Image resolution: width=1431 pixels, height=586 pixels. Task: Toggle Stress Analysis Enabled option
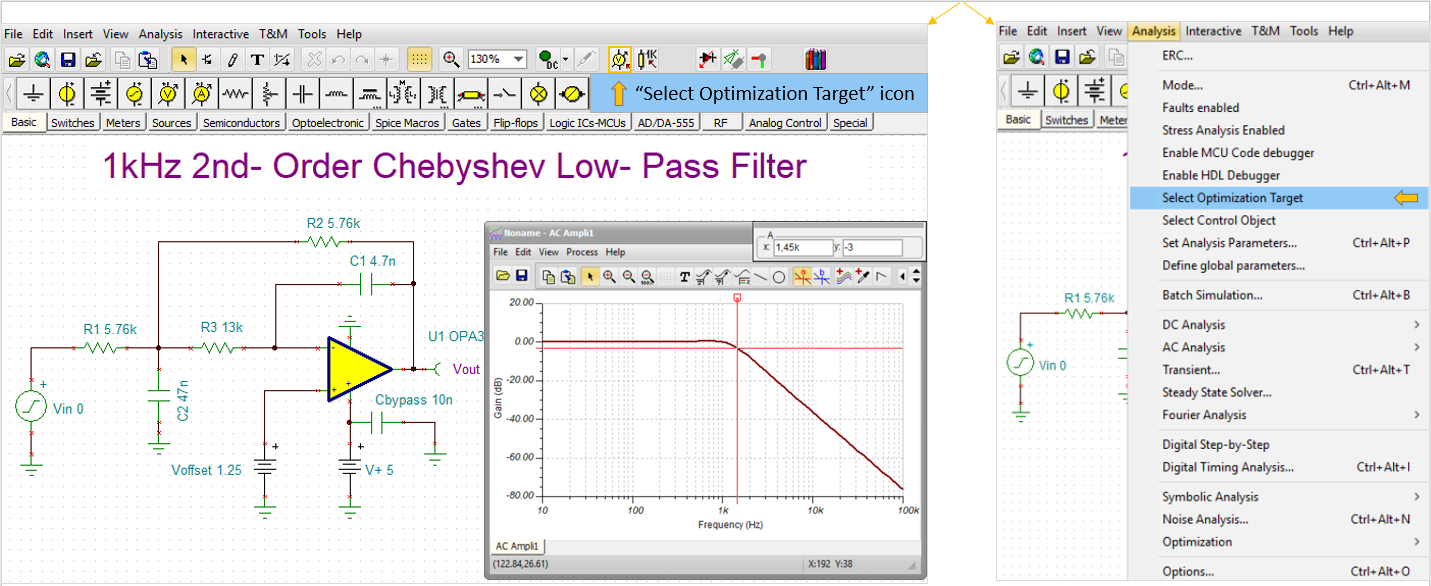[1223, 130]
